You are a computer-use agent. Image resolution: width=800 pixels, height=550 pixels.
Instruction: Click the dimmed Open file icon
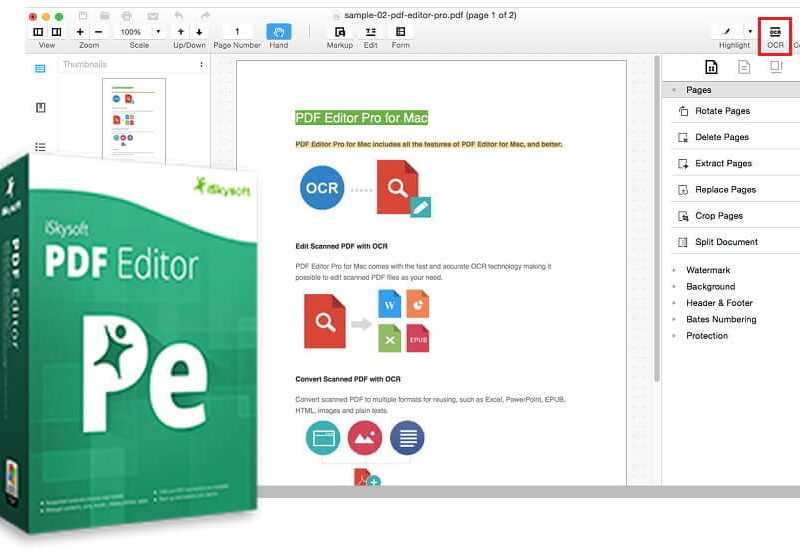pos(105,16)
